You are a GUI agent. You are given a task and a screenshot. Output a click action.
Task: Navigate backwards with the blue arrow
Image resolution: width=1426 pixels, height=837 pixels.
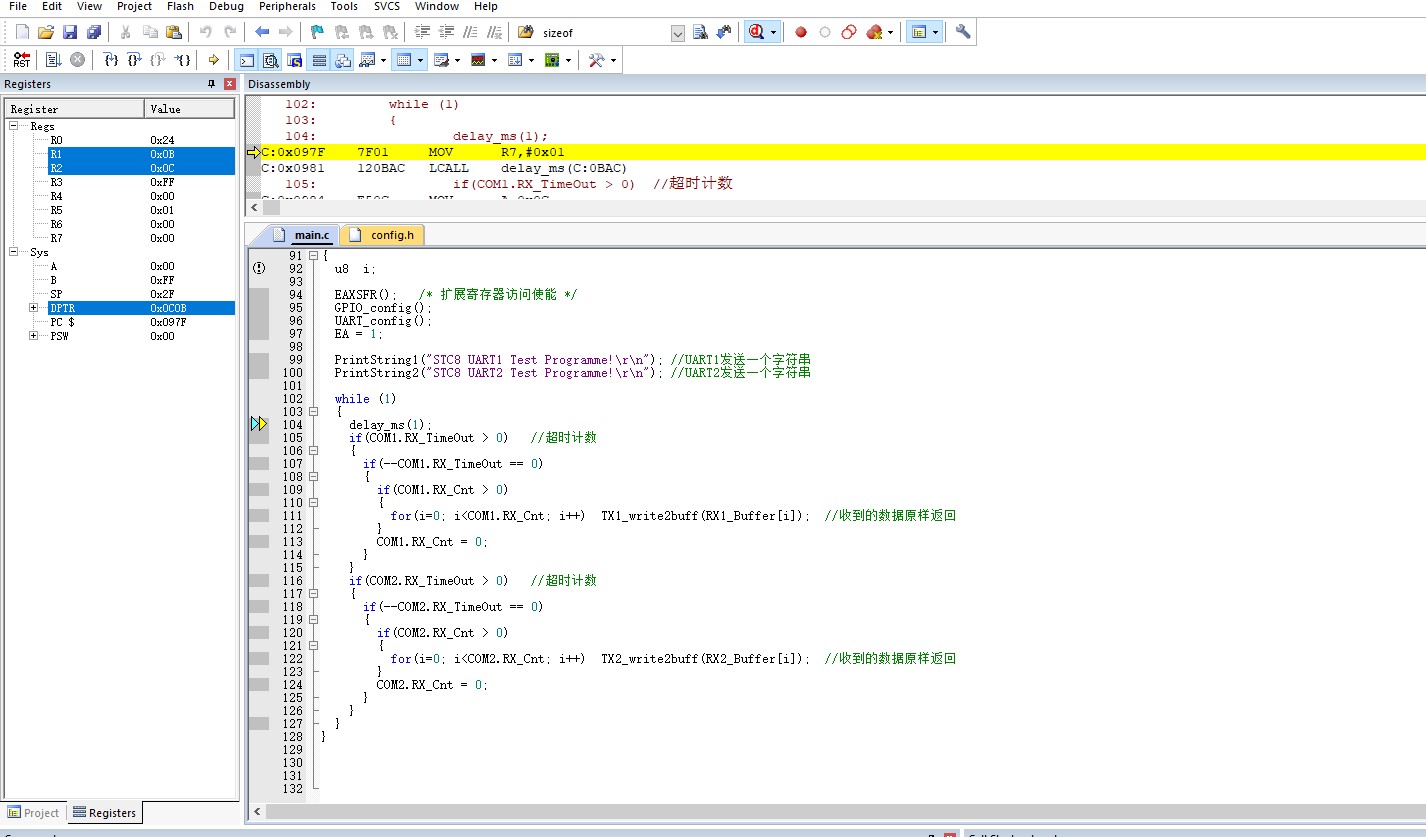click(262, 32)
